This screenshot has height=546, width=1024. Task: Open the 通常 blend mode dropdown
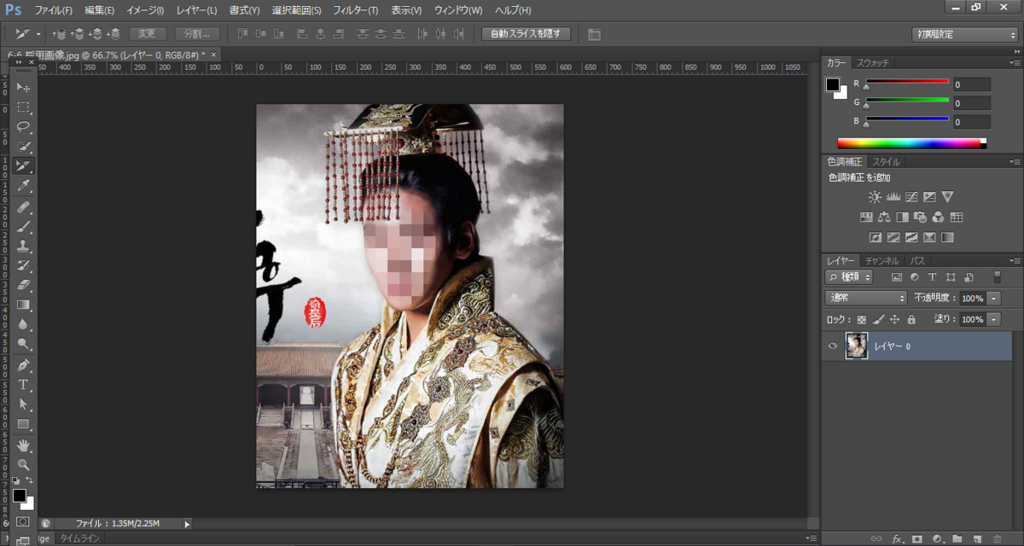[x=866, y=298]
